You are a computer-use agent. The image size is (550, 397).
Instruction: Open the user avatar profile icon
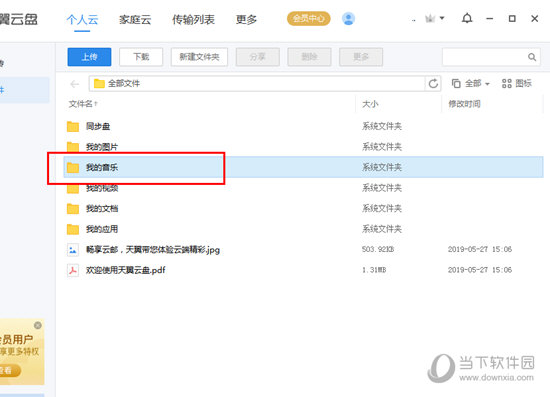tap(348, 19)
